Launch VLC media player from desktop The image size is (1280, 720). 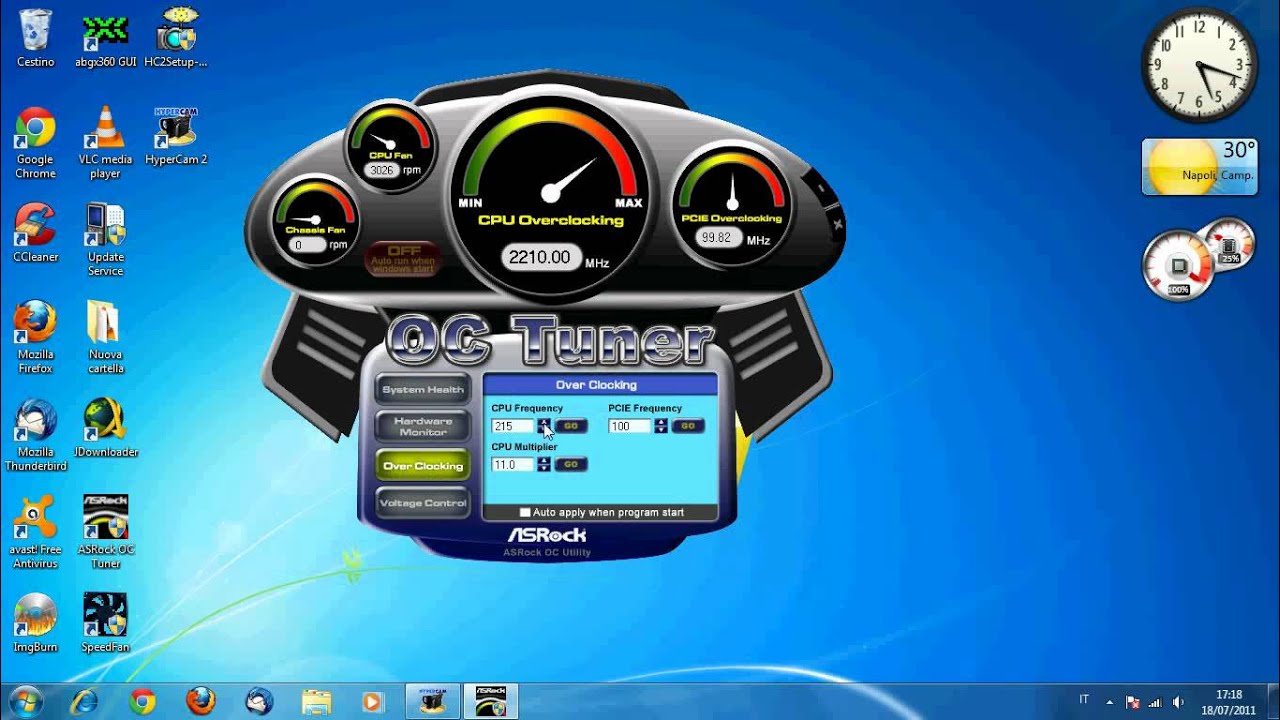coord(105,143)
